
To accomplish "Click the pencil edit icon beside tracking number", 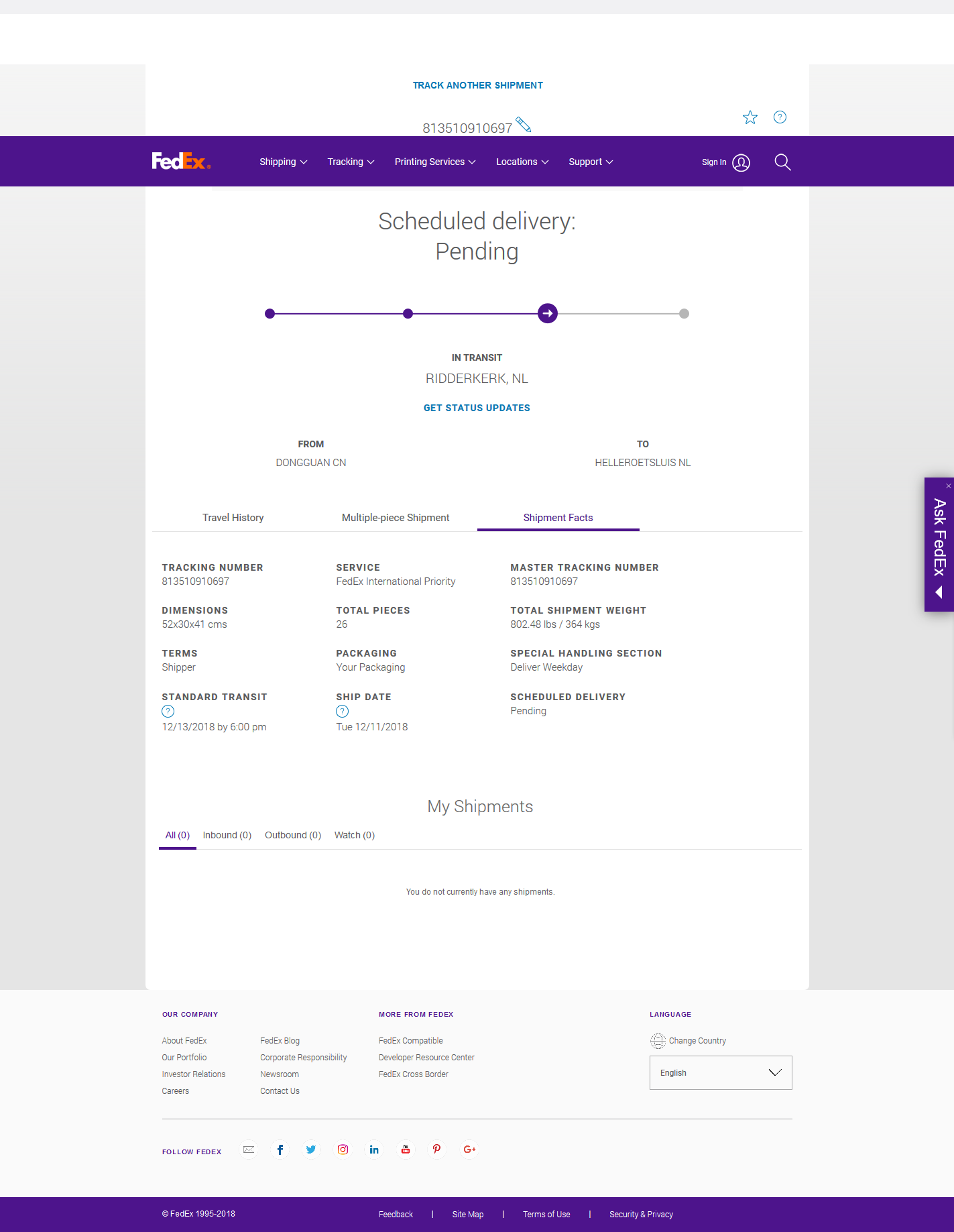I will (524, 125).
